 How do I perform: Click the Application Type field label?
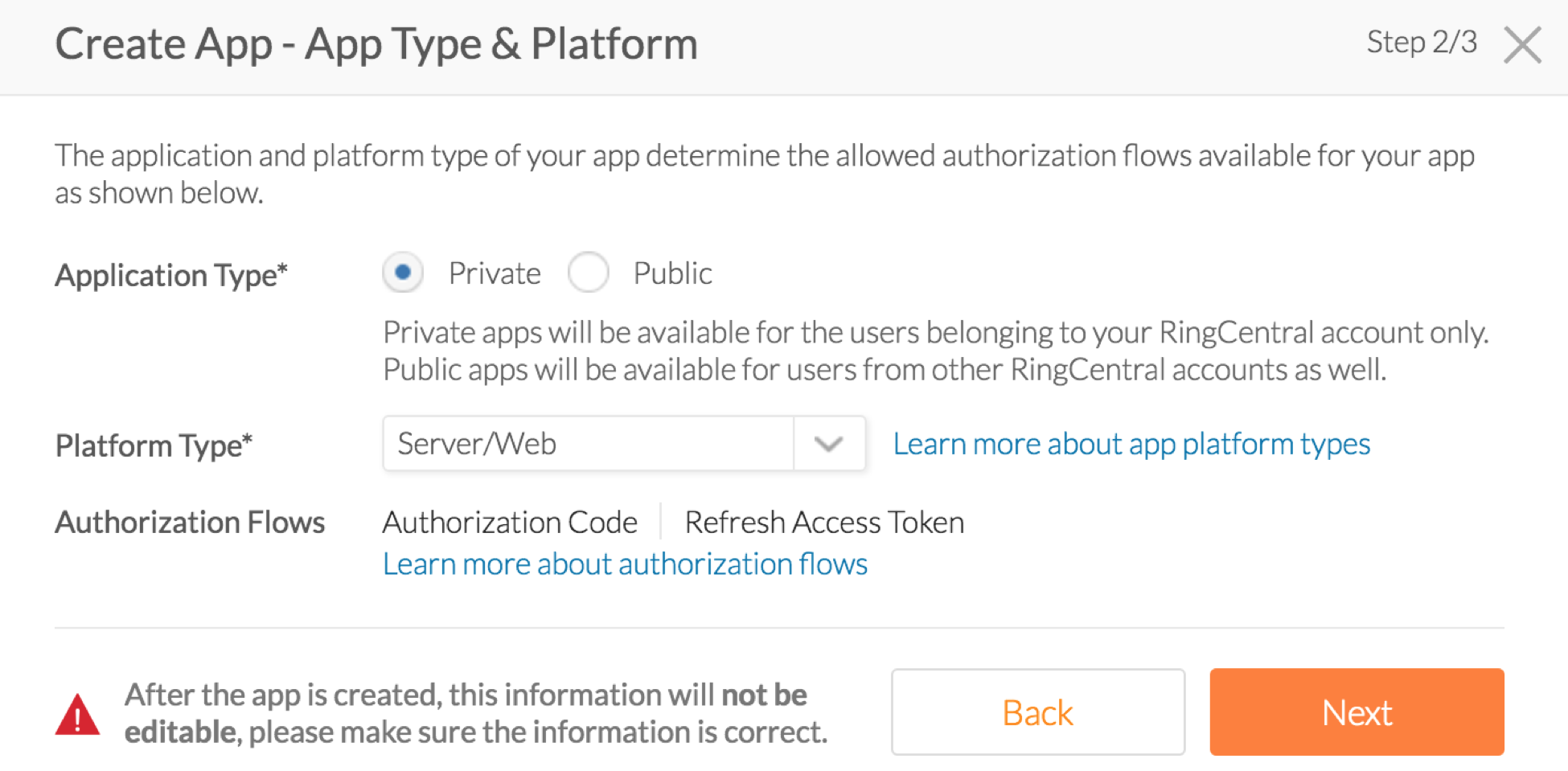[x=171, y=276]
